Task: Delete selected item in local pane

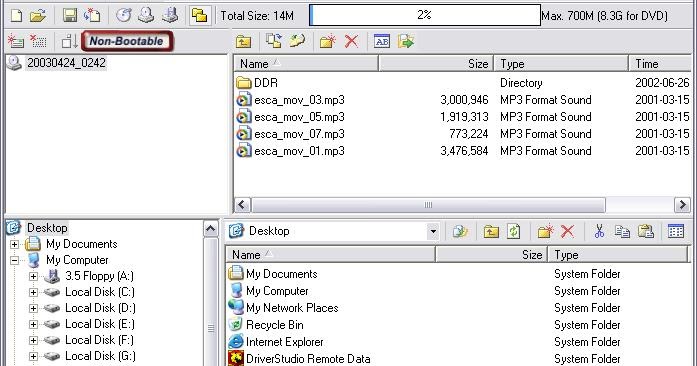Action: (x=568, y=231)
